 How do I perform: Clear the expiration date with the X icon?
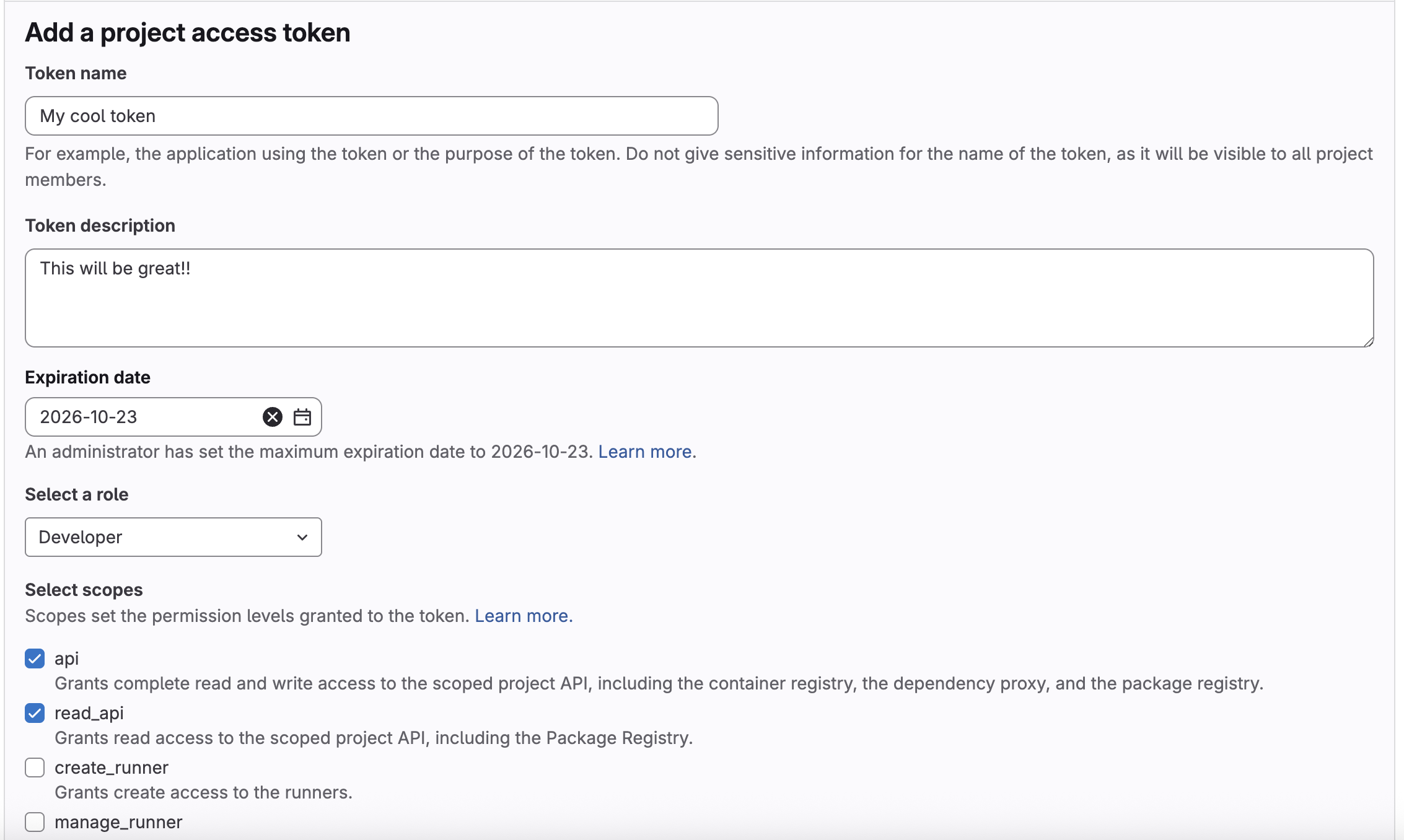[x=272, y=417]
